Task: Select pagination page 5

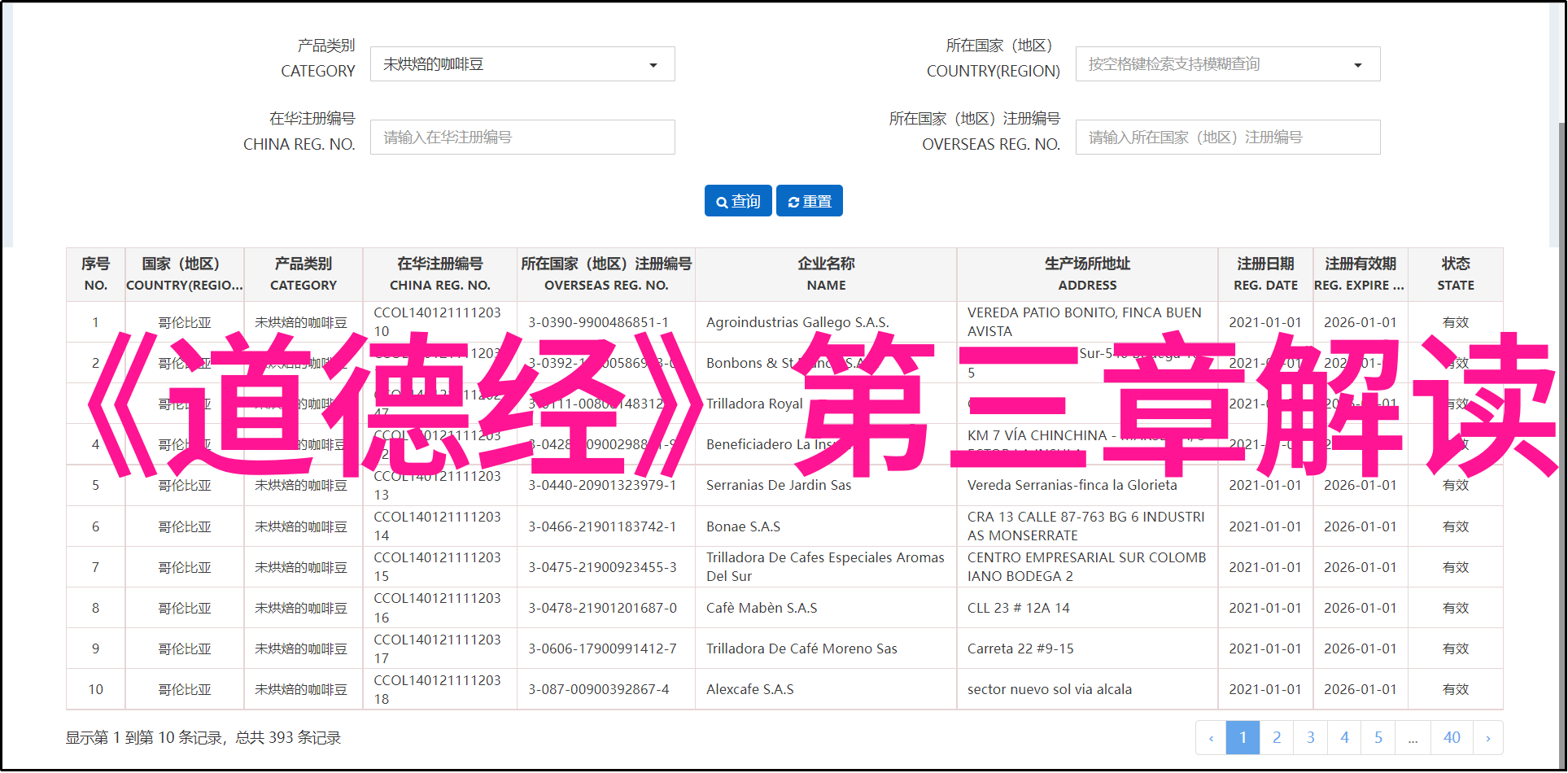Action: (1378, 738)
